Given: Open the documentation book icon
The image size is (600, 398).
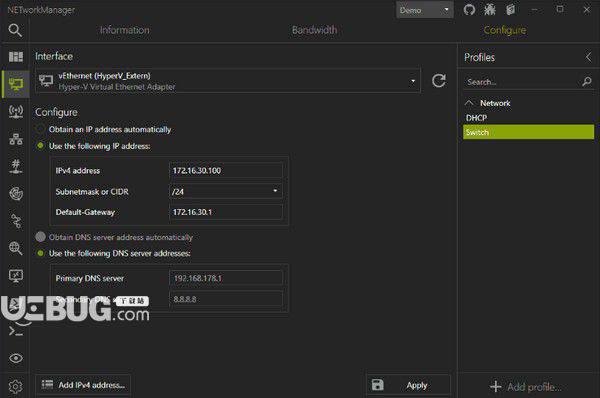Looking at the screenshot, I should coord(510,10).
